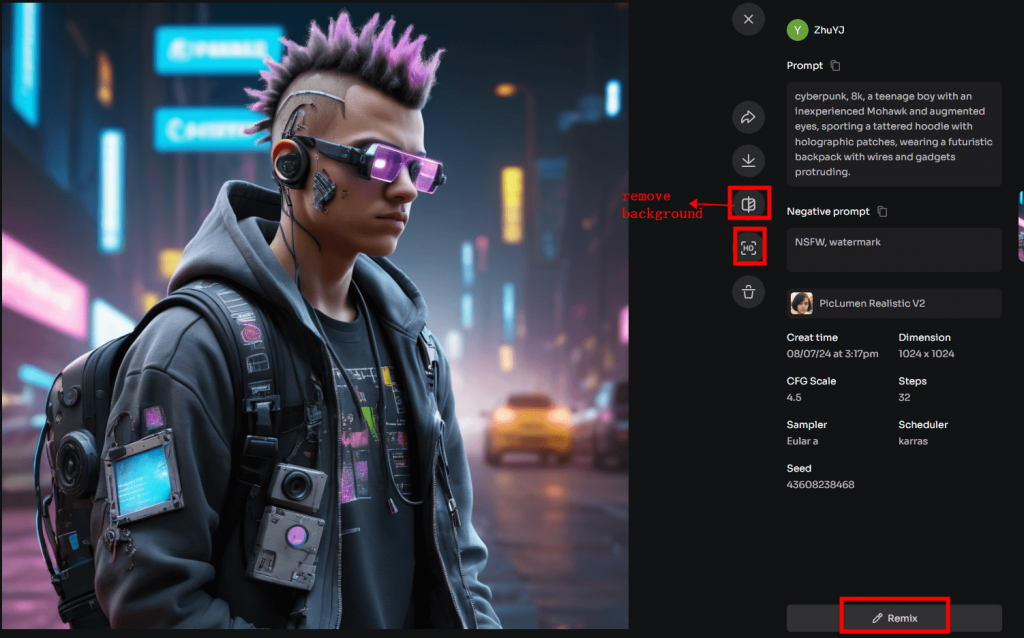Select the PicLumen Realistic V2 model row
1024x638 pixels.
pyautogui.click(x=894, y=303)
